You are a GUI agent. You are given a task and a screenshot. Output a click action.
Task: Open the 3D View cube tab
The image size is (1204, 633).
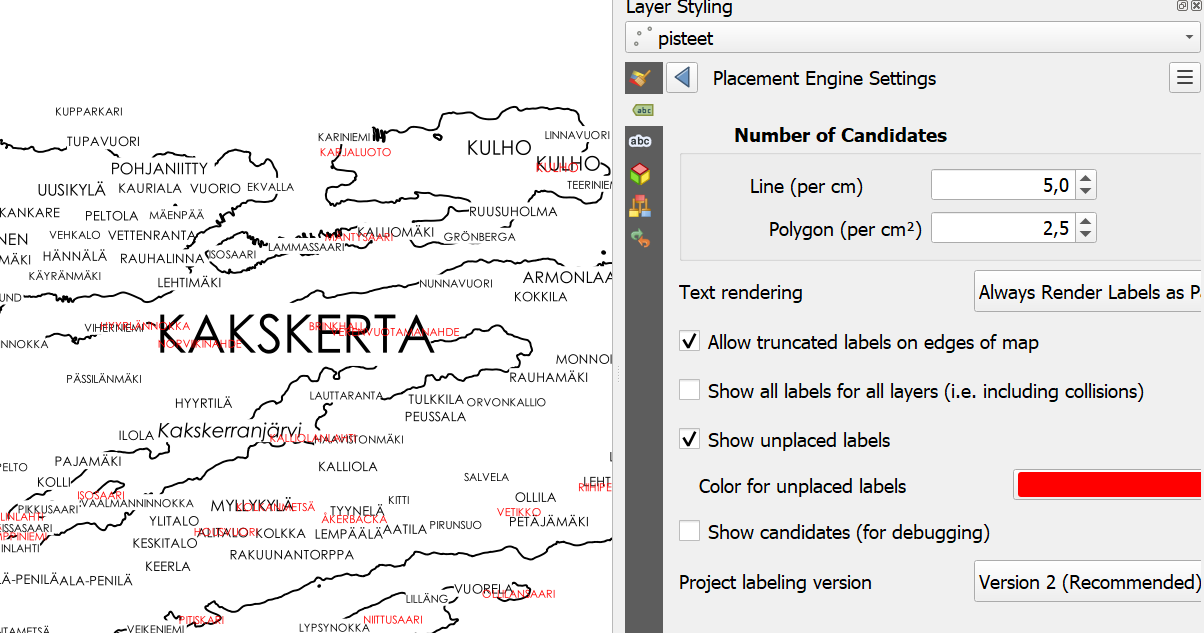(x=640, y=174)
